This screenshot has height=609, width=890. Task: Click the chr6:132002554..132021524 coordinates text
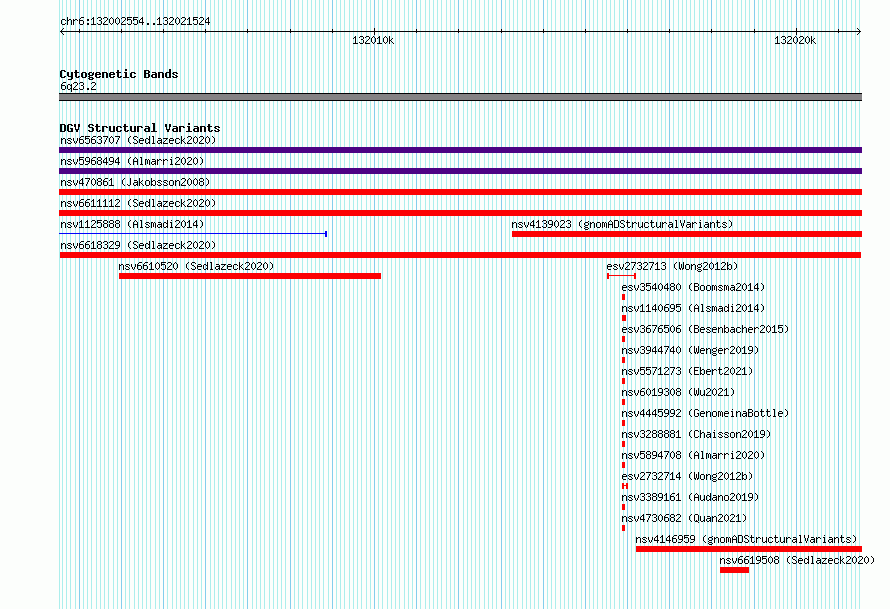coord(135,22)
